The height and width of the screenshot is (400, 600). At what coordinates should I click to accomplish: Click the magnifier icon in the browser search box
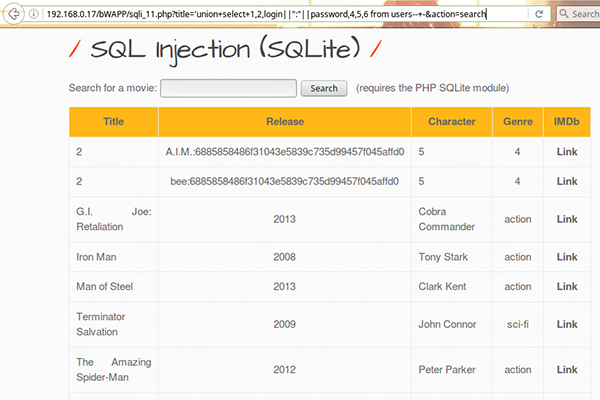point(564,14)
